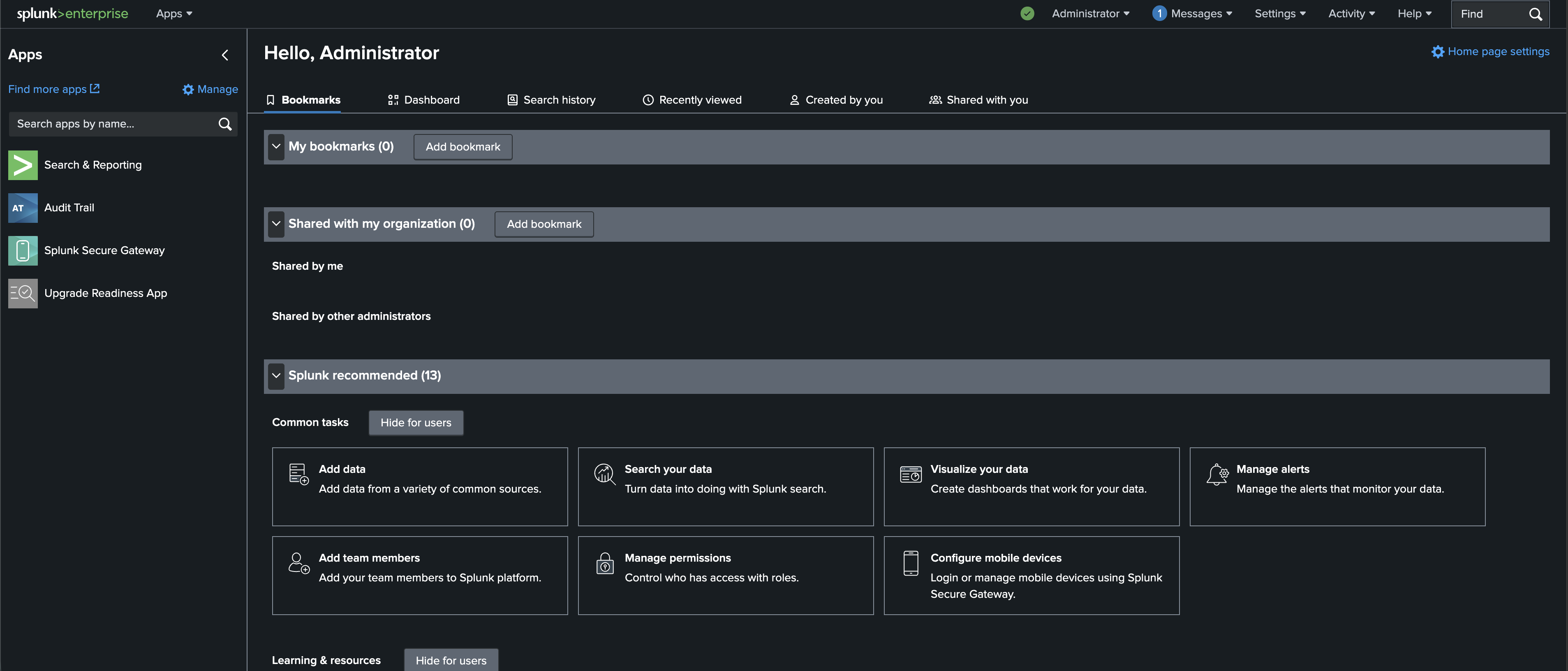This screenshot has height=671, width=1568.
Task: Click the Search your data card icon
Action: 604,474
